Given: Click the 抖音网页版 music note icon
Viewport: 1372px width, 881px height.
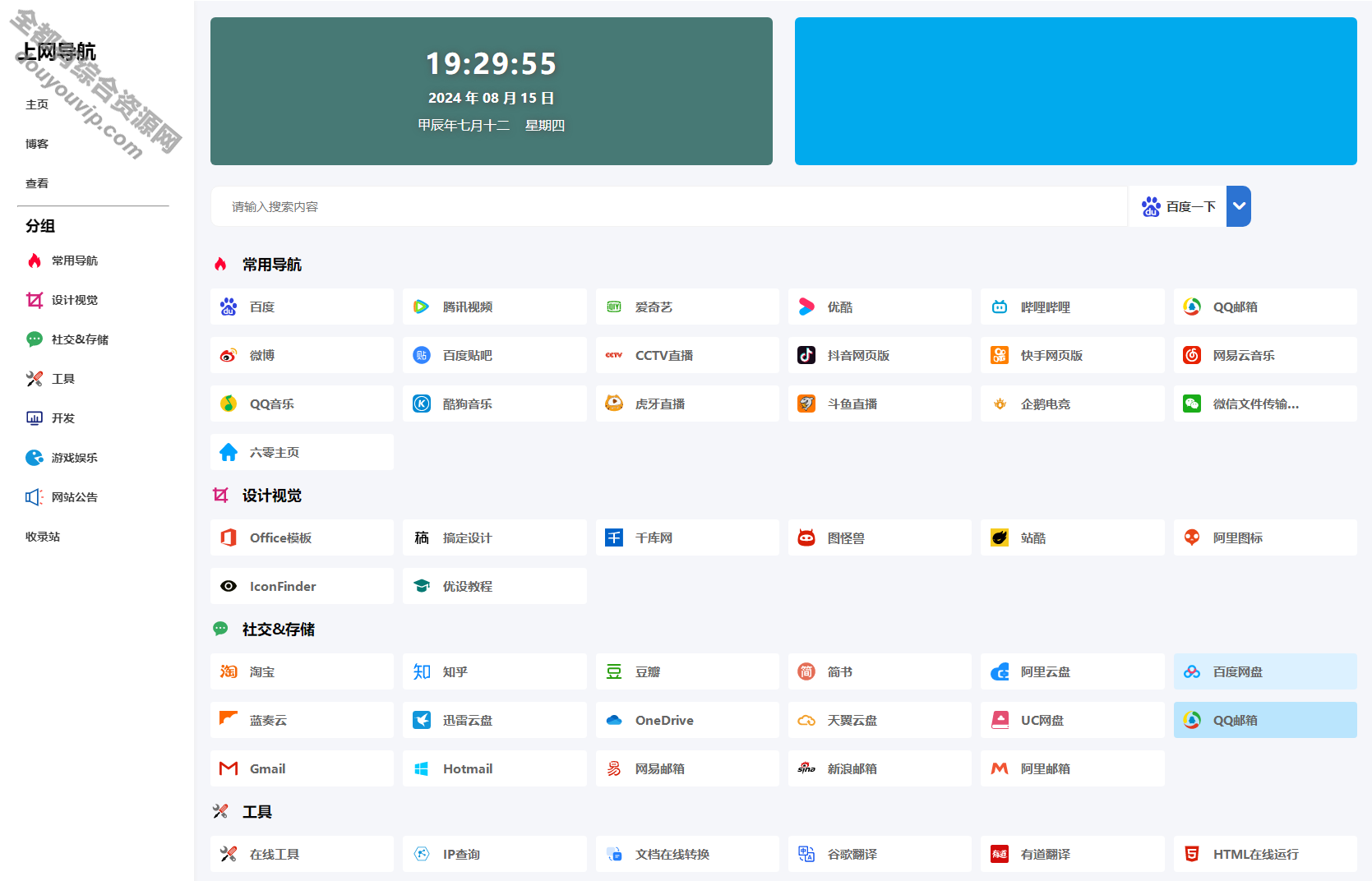Looking at the screenshot, I should [x=806, y=355].
